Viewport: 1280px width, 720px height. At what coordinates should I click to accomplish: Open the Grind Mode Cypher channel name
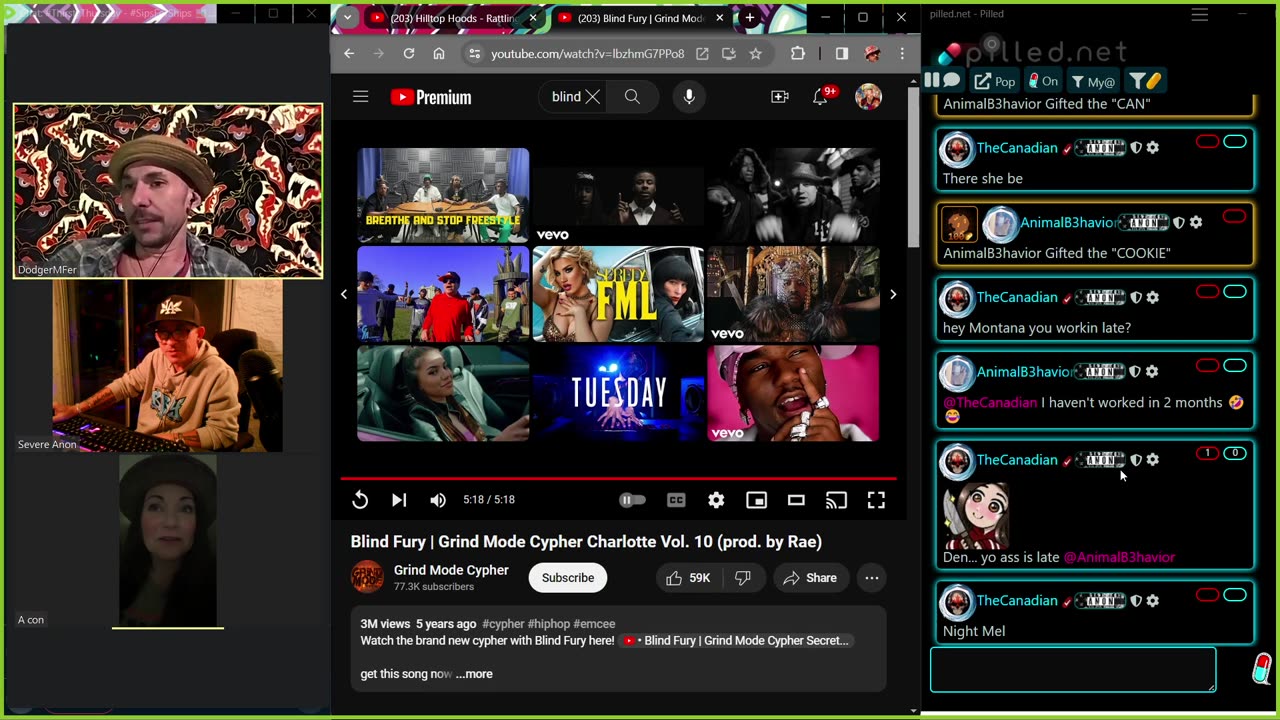click(451, 570)
